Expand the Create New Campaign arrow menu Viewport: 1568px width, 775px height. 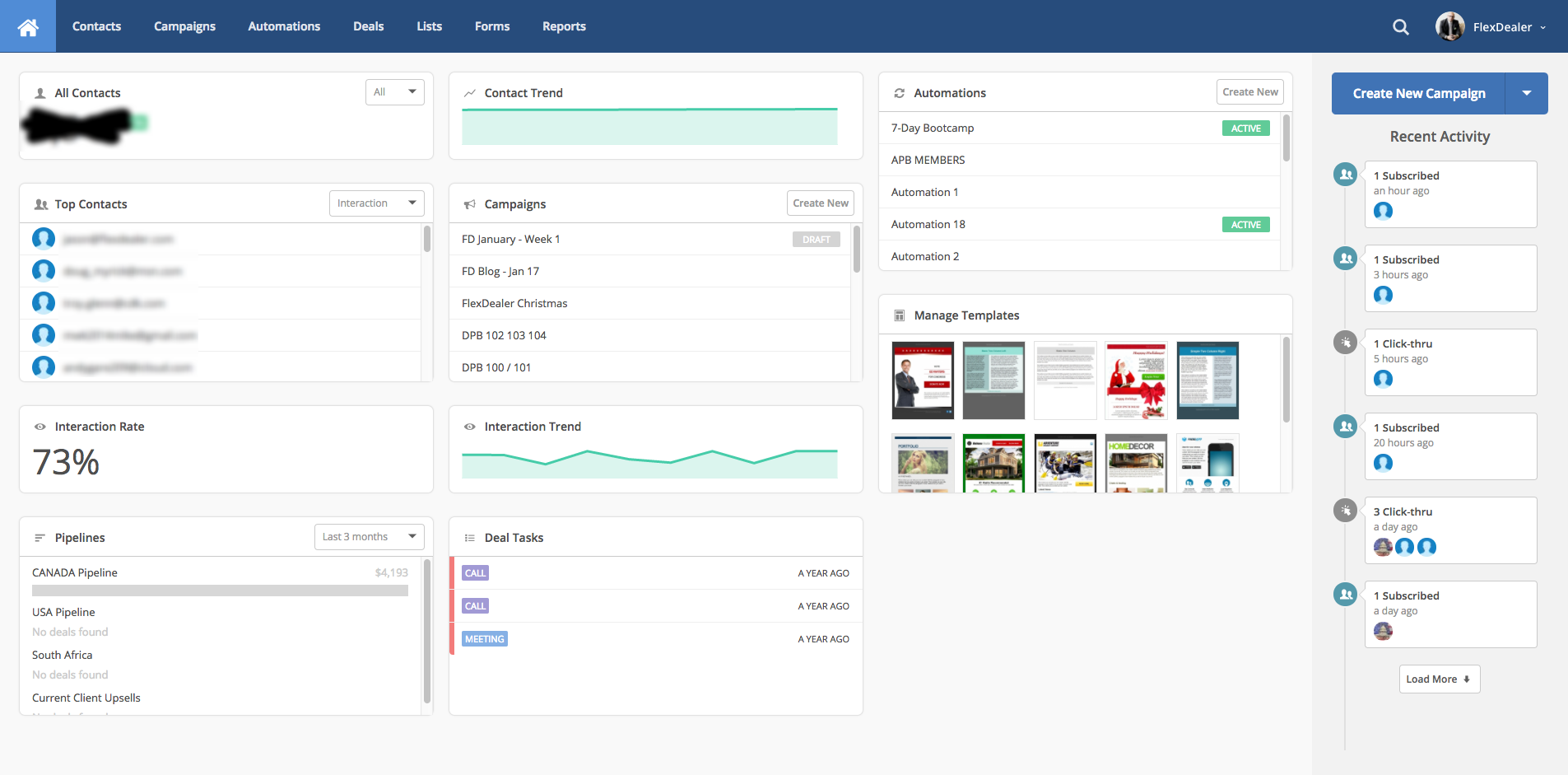pos(1526,93)
